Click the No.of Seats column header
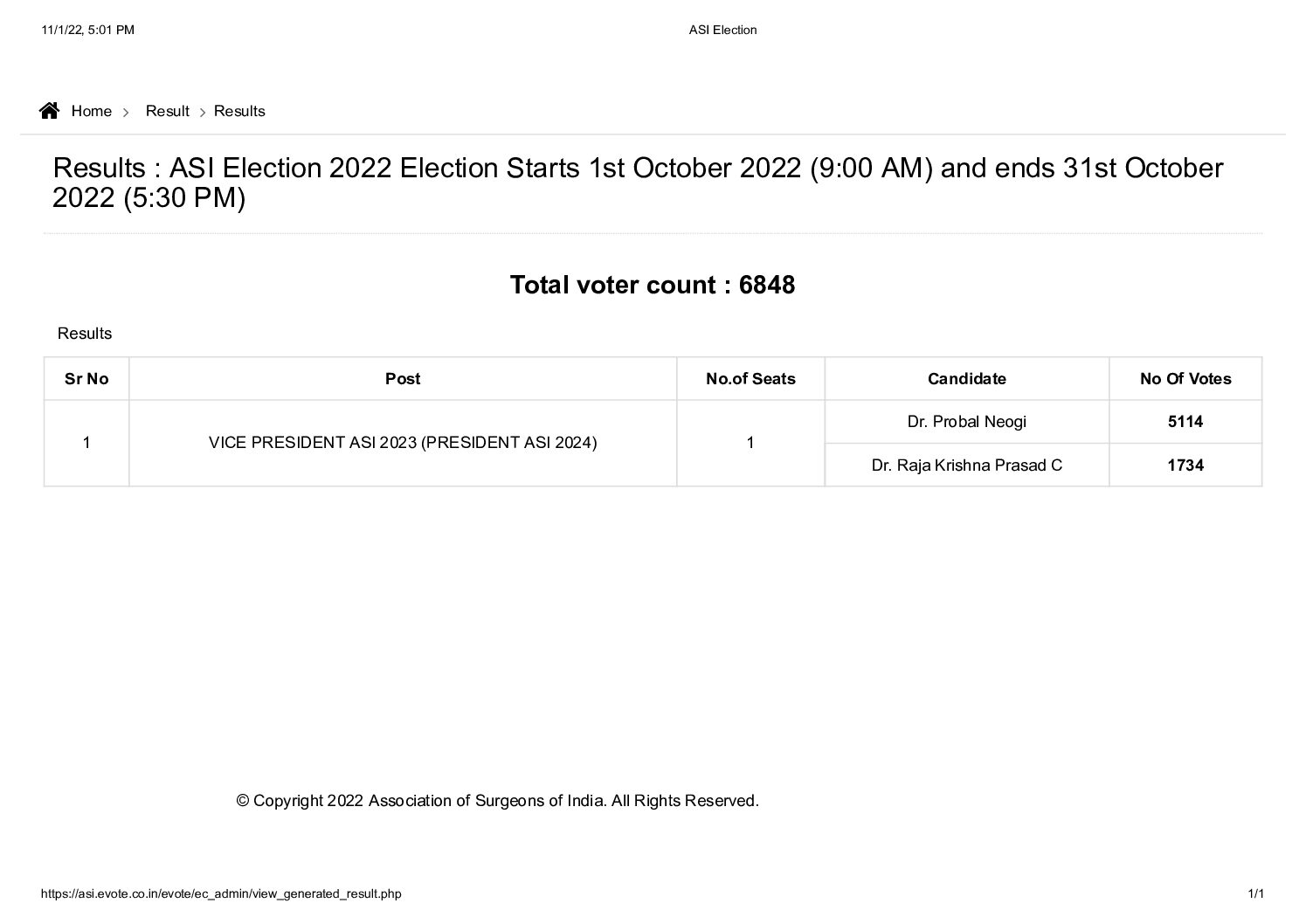 (750, 378)
